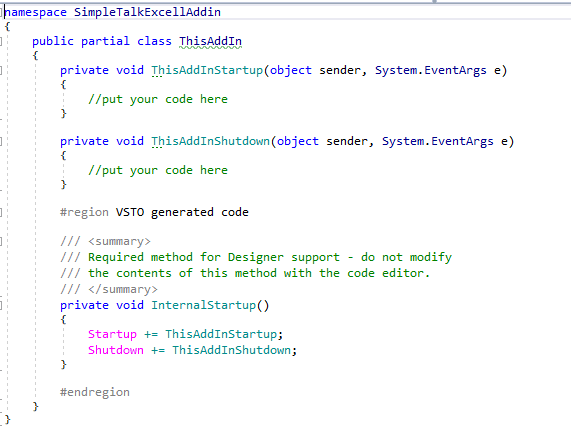Collapse the namespace SimpleTalkExcellAddin block
This screenshot has width=571, height=442.
[1, 12]
